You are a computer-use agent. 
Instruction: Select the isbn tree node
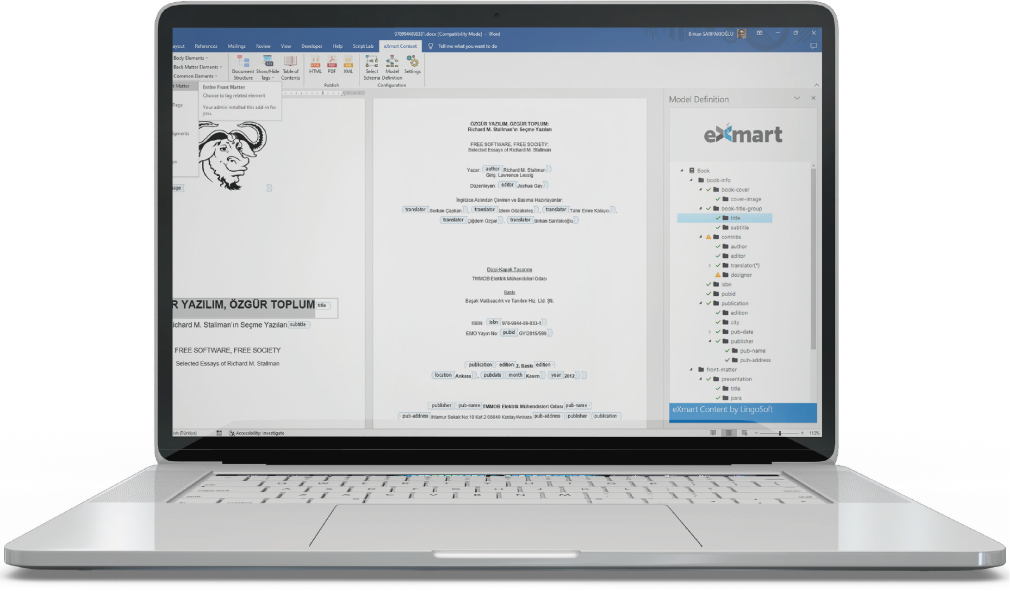pyautogui.click(x=727, y=285)
